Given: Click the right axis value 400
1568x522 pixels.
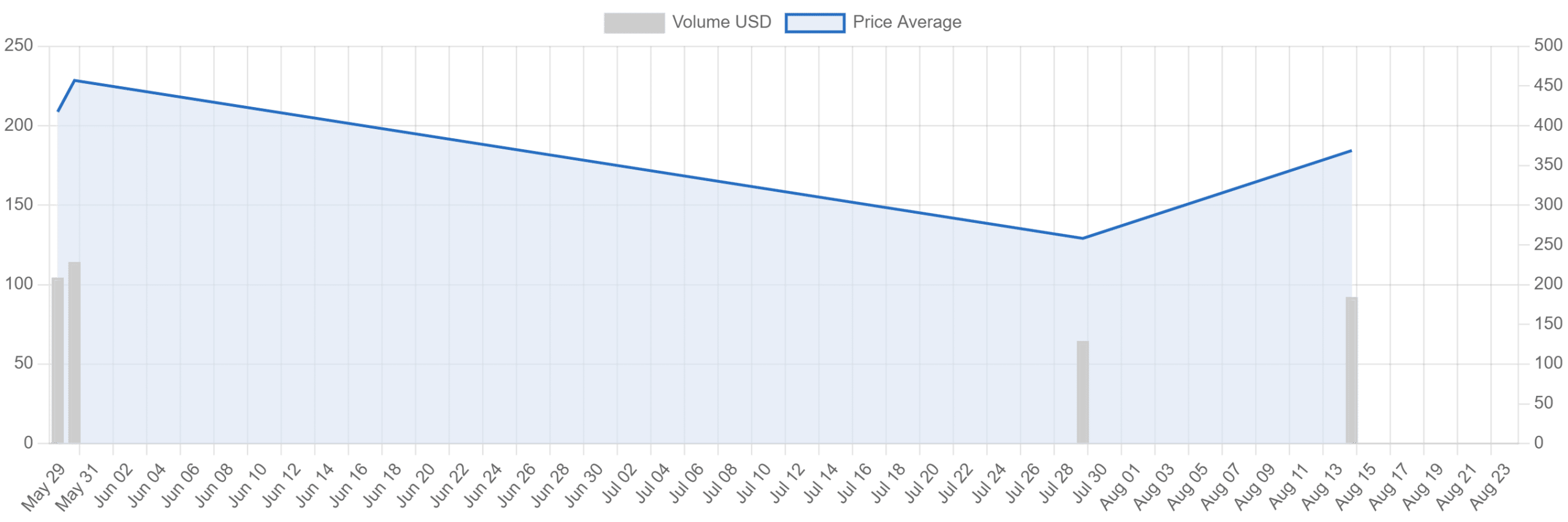Looking at the screenshot, I should [x=1548, y=125].
